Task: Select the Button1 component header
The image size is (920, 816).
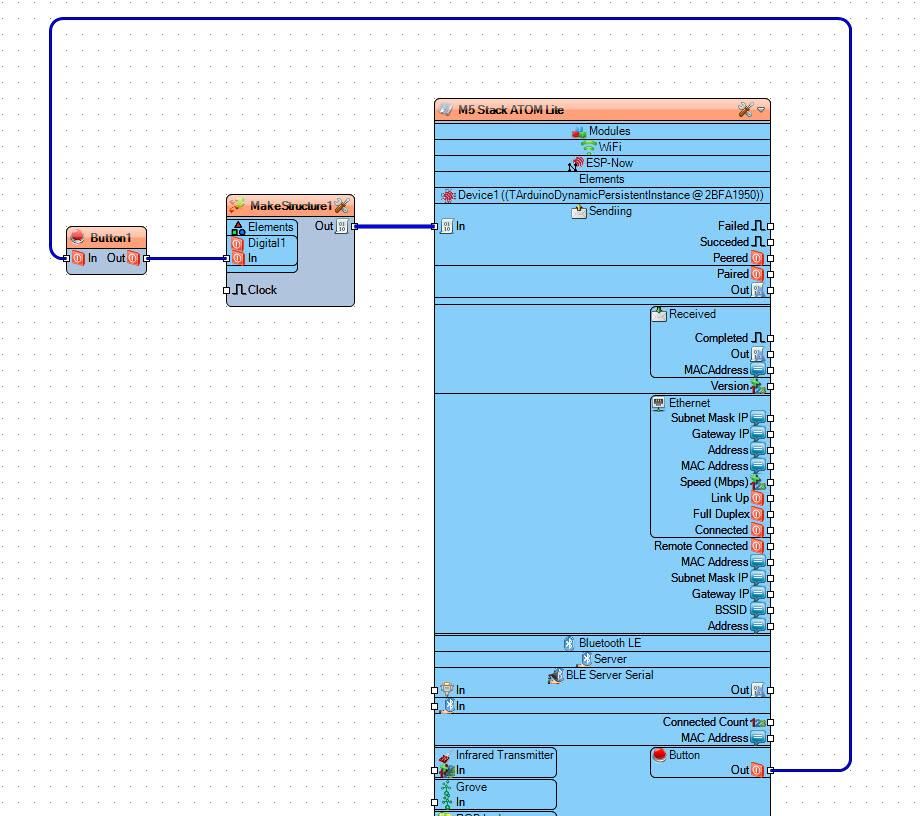Action: (x=106, y=238)
